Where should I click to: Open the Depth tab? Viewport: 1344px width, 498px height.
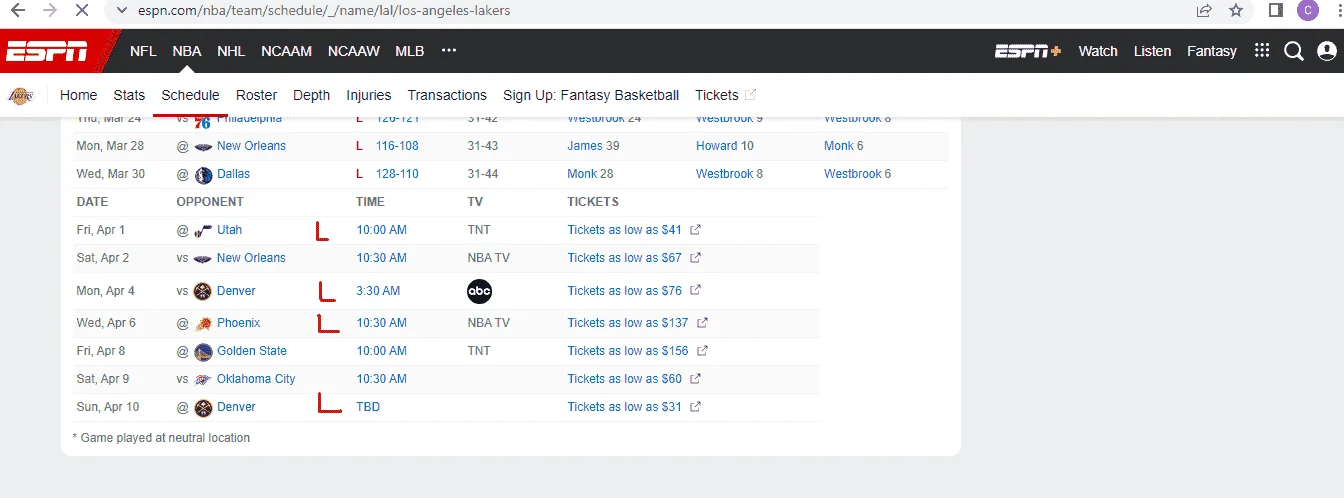[x=311, y=95]
